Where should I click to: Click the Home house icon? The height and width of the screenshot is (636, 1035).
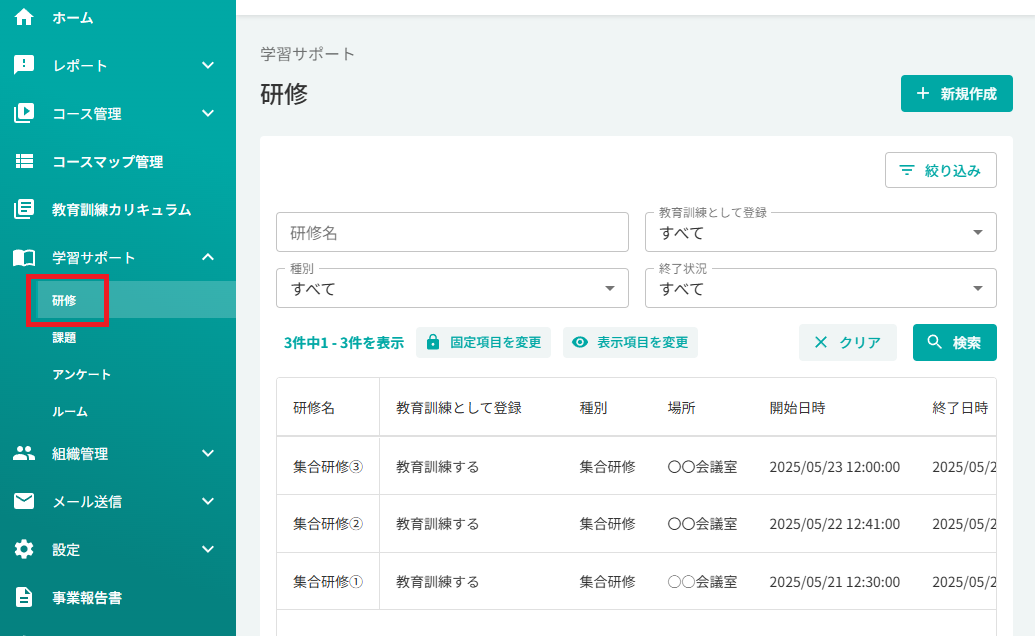(24, 17)
